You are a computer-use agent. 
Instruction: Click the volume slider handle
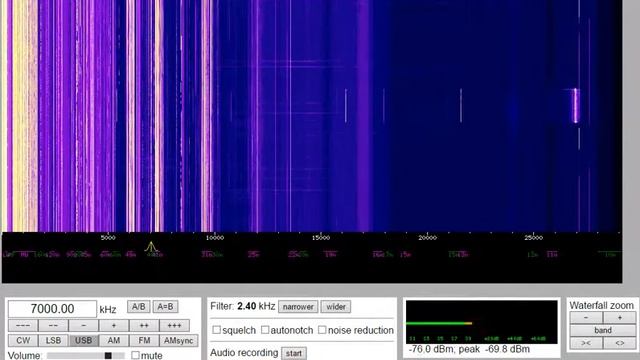click(x=108, y=356)
